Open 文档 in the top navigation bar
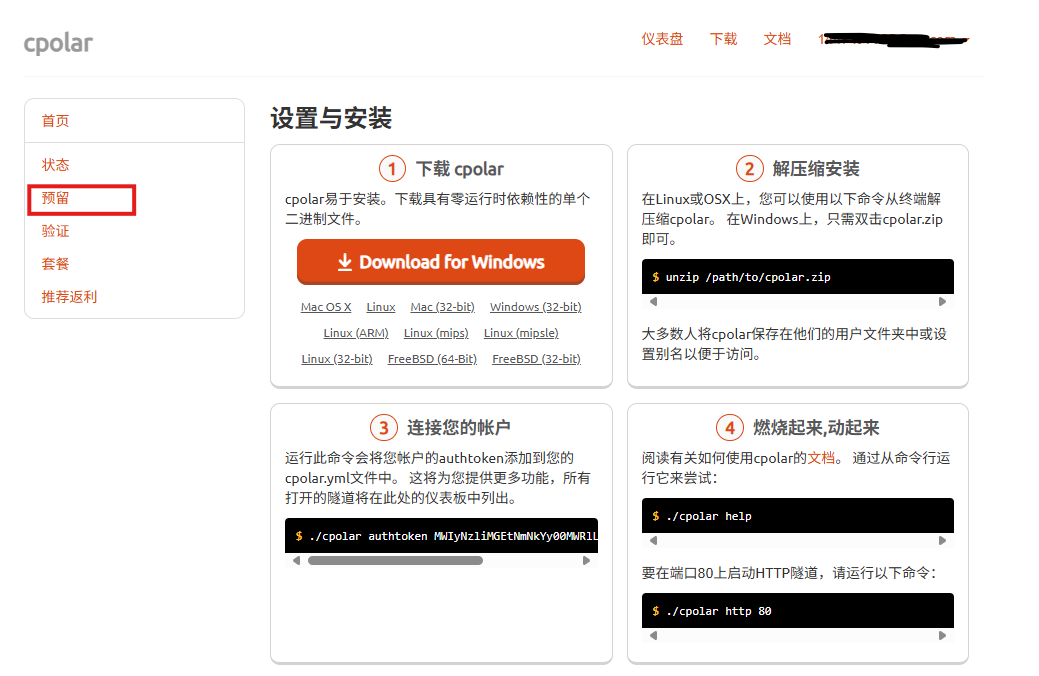1039x676 pixels. 777,39
